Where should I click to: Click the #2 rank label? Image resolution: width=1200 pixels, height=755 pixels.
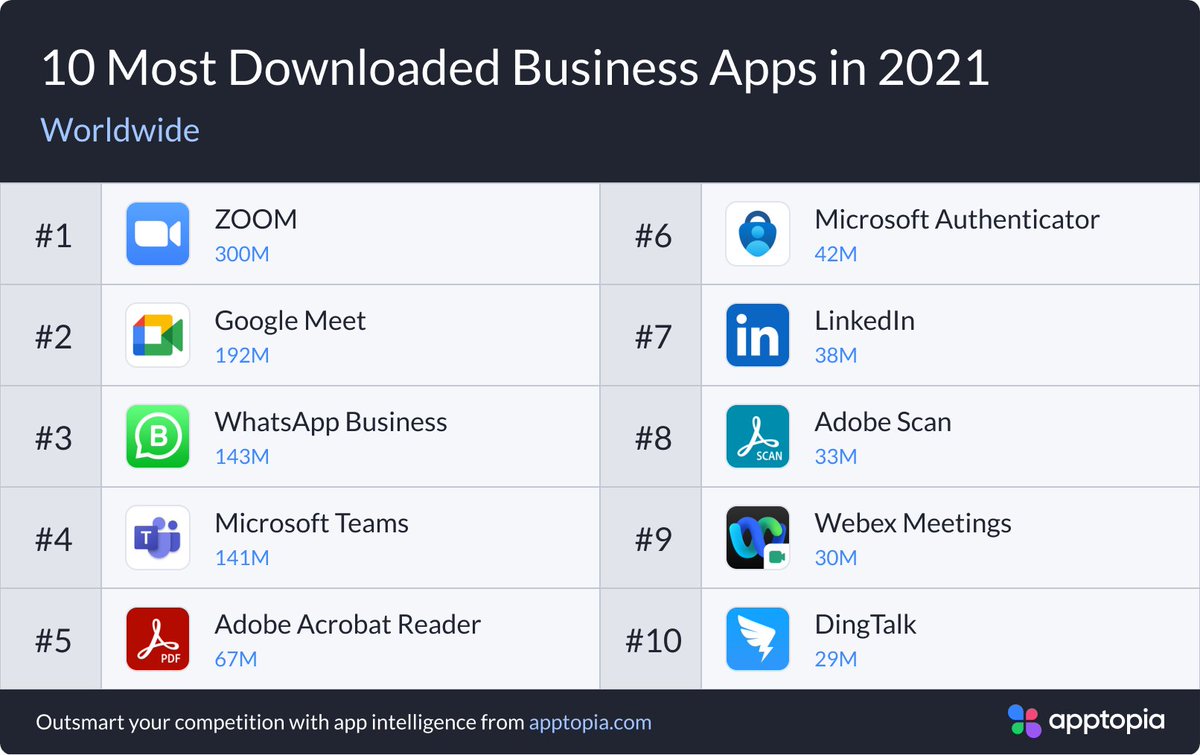(x=53, y=337)
